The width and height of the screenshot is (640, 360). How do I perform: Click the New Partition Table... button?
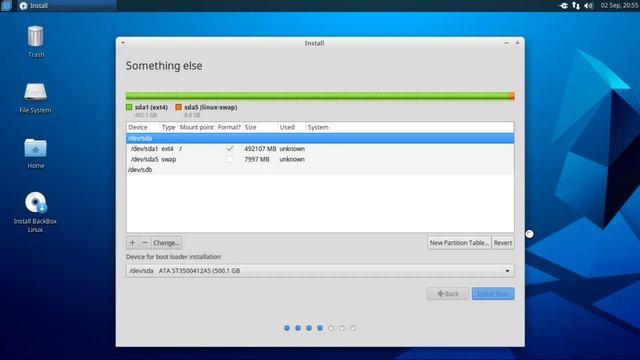459,242
